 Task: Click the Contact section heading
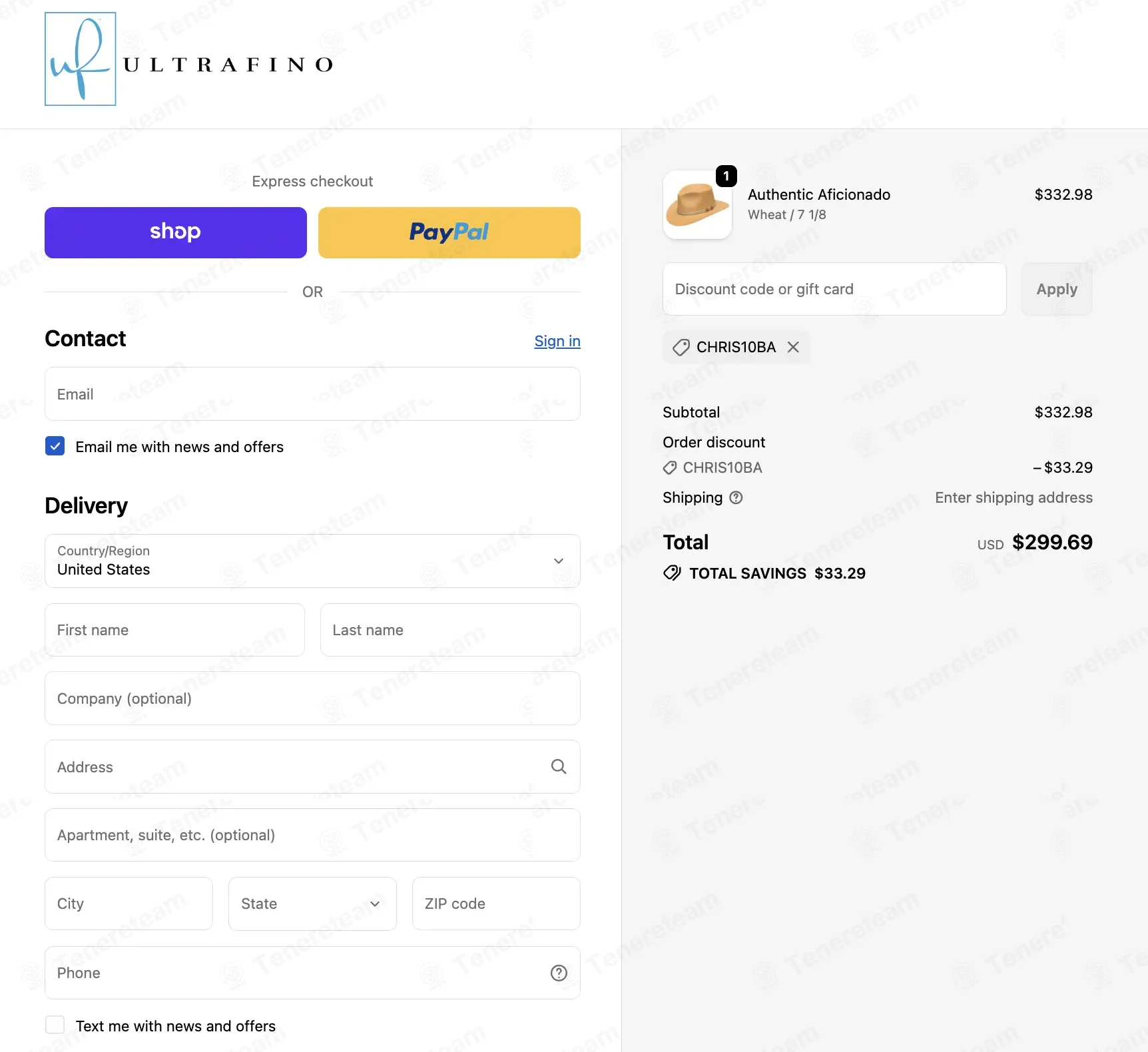coord(85,339)
